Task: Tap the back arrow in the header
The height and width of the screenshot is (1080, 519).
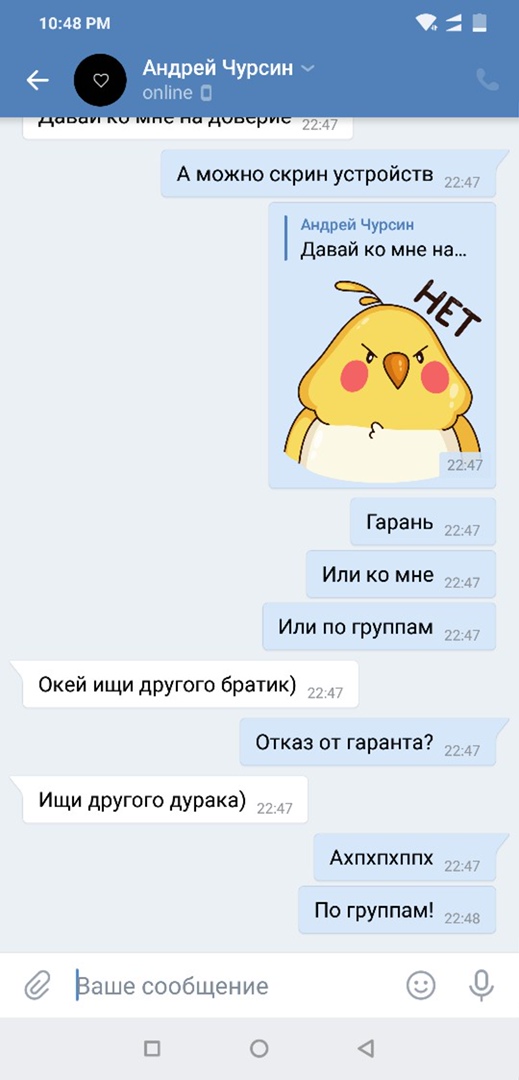Action: tap(37, 81)
